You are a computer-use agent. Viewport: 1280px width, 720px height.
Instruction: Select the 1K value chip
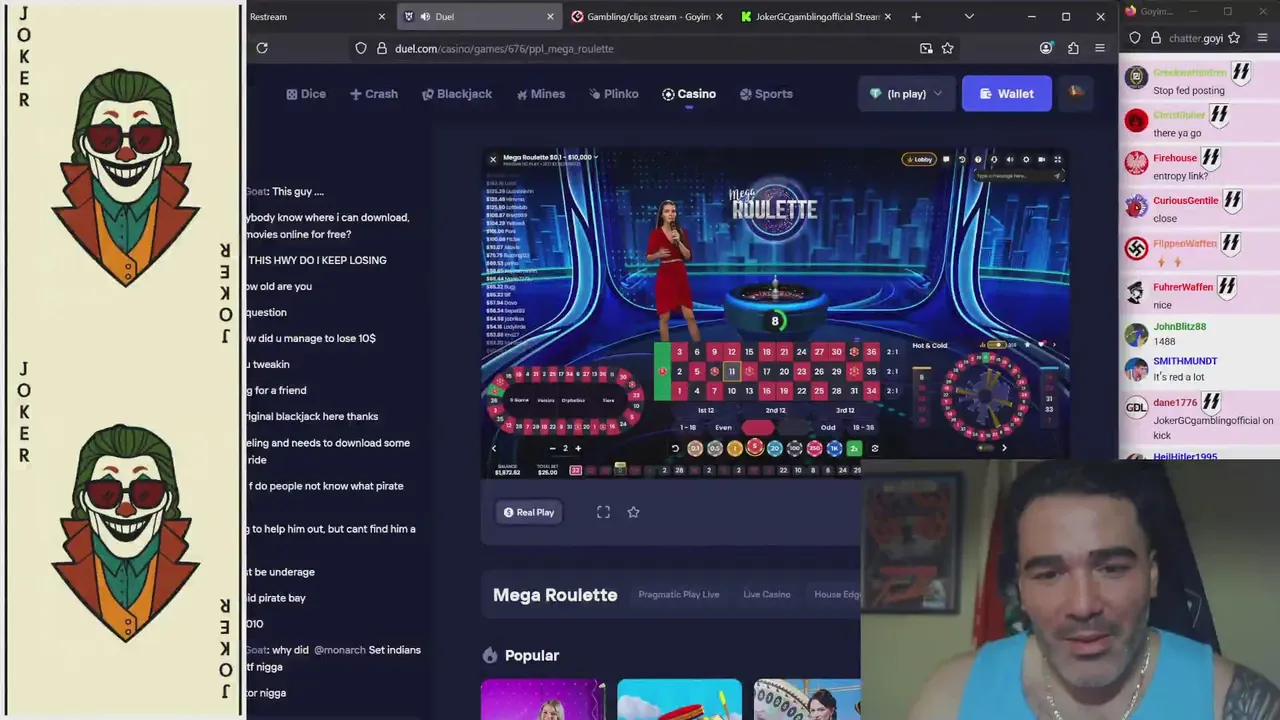pos(834,448)
